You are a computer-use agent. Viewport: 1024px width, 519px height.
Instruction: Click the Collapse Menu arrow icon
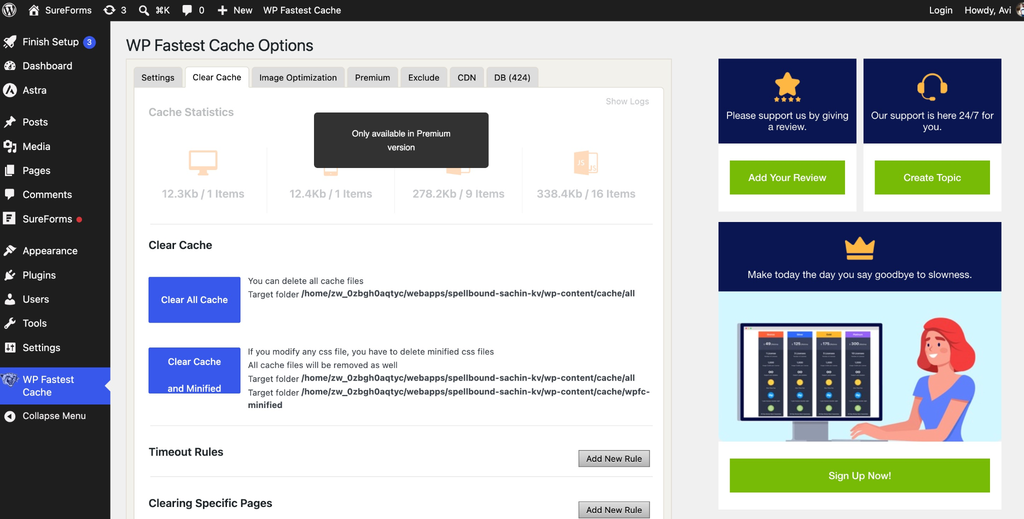(10, 416)
